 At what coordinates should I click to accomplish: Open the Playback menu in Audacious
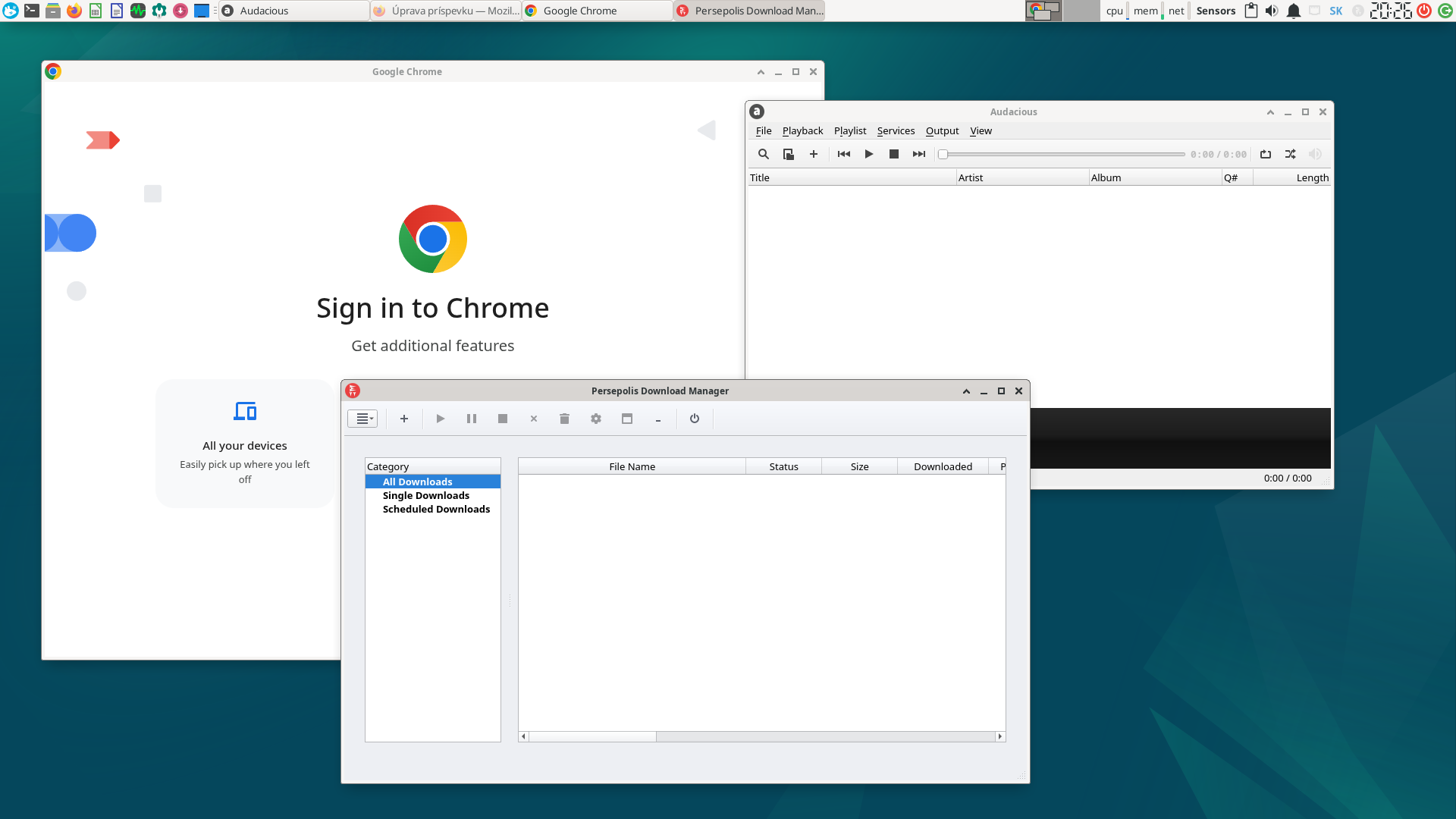click(x=802, y=130)
